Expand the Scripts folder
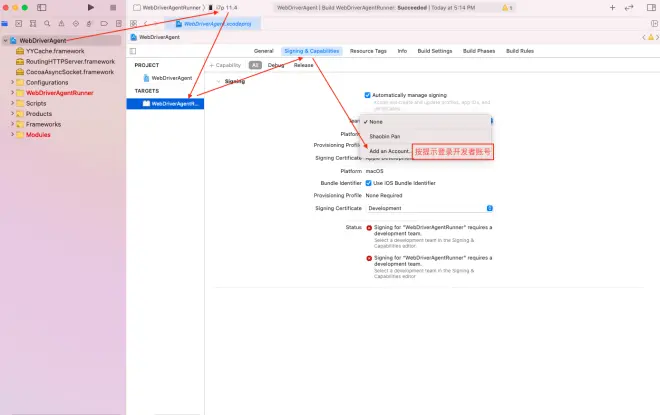The width and height of the screenshot is (660, 415). 12,103
